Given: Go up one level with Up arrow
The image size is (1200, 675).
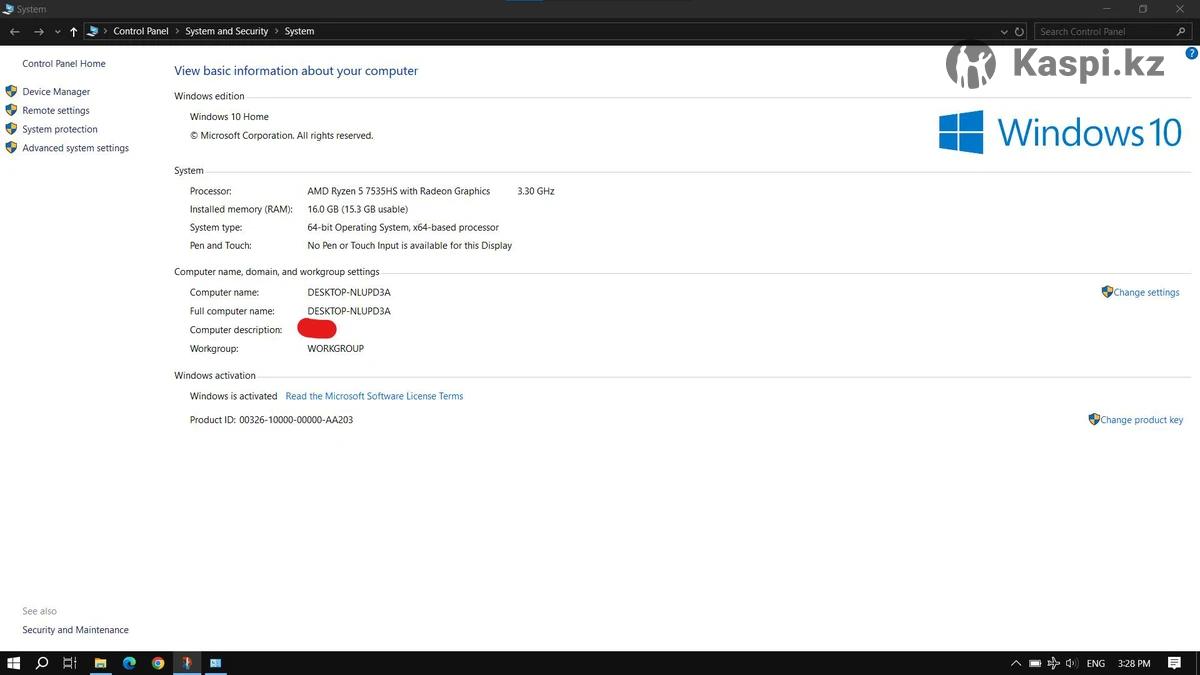Looking at the screenshot, I should 73,32.
